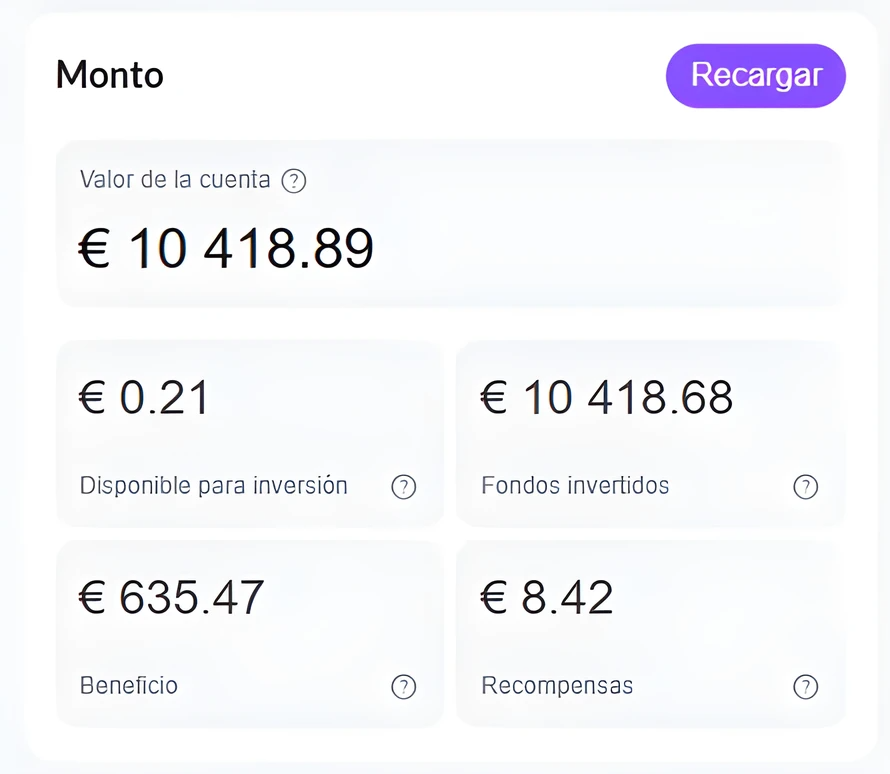Select the 8.42 rewards amount
Viewport: 890px width, 774px height.
click(567, 598)
